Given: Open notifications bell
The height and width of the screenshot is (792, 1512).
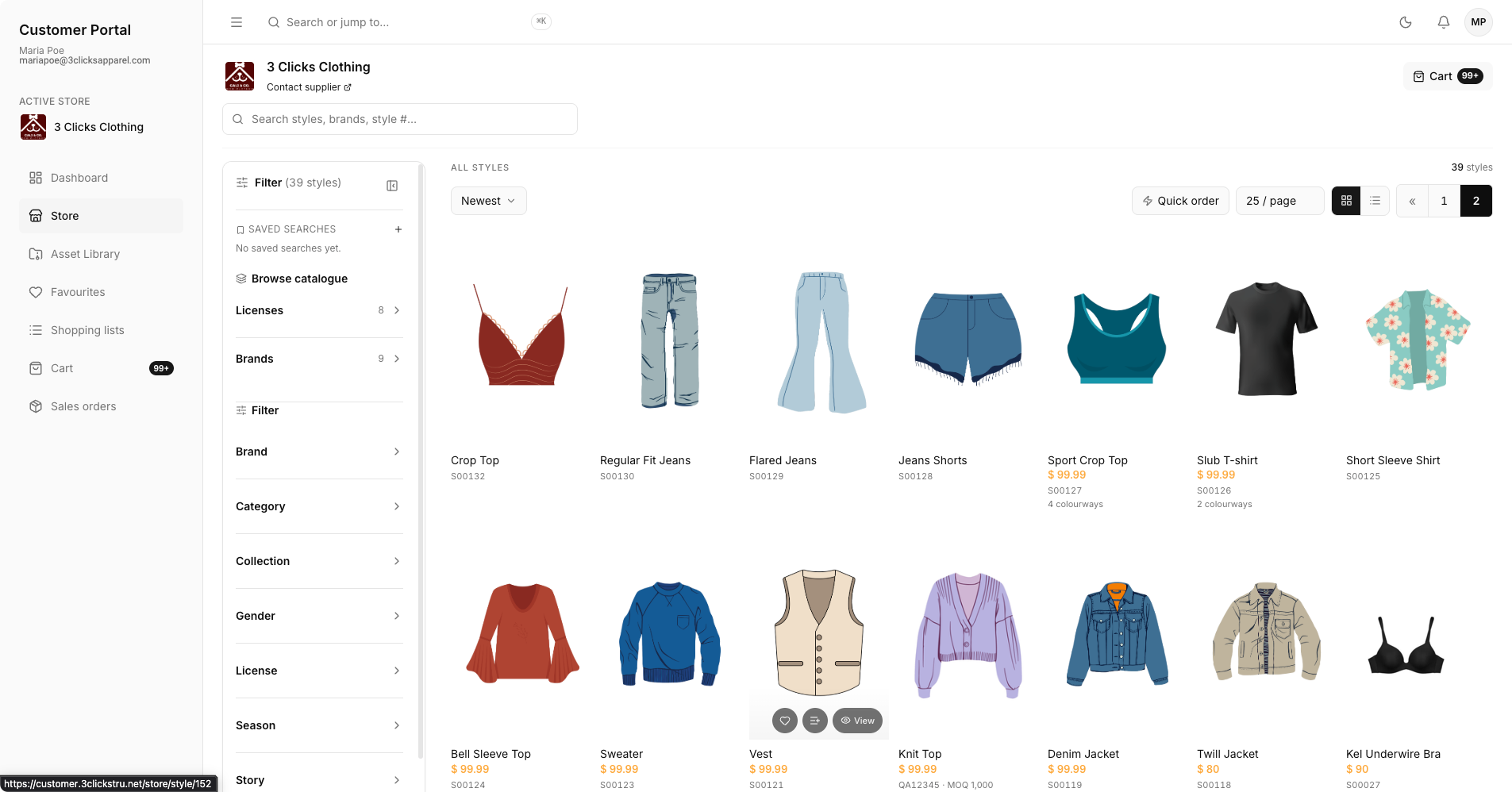Looking at the screenshot, I should pos(1444,22).
